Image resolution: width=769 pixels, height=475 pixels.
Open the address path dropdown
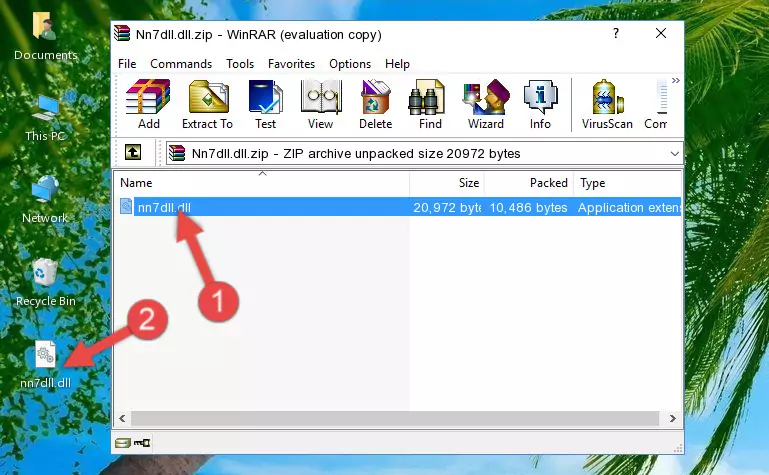pos(674,154)
